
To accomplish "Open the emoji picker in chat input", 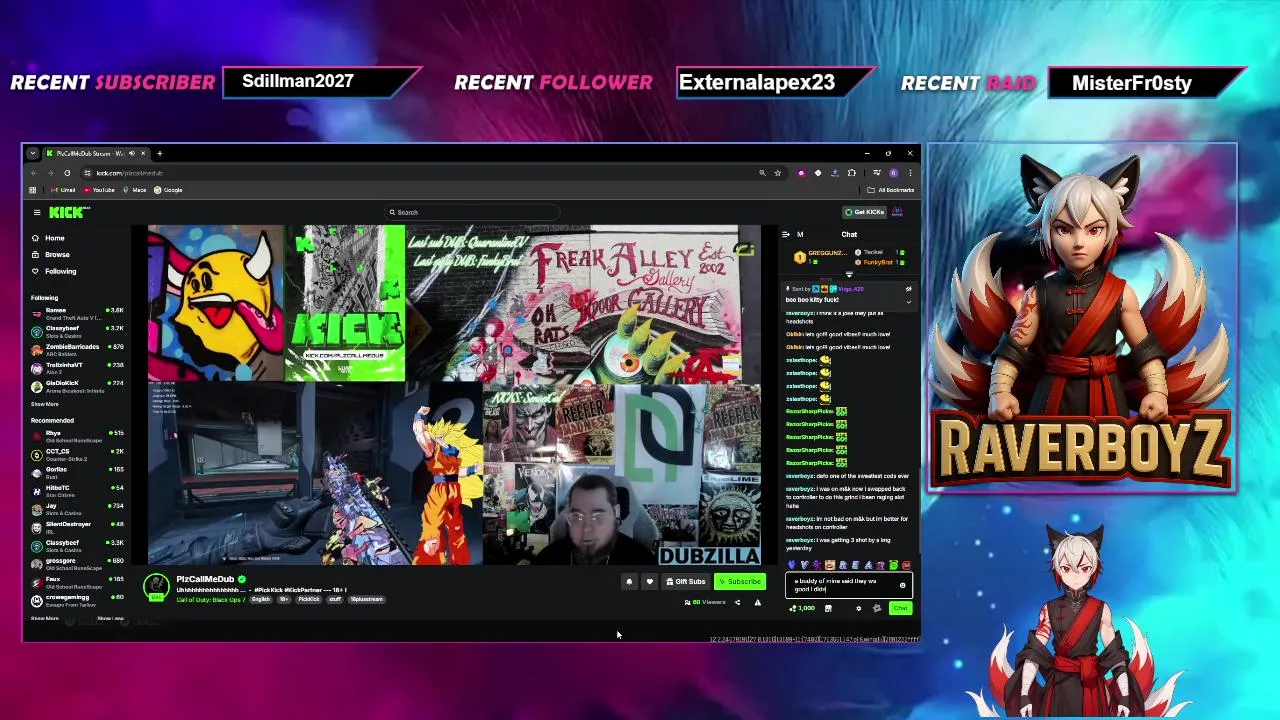I will tap(902, 585).
